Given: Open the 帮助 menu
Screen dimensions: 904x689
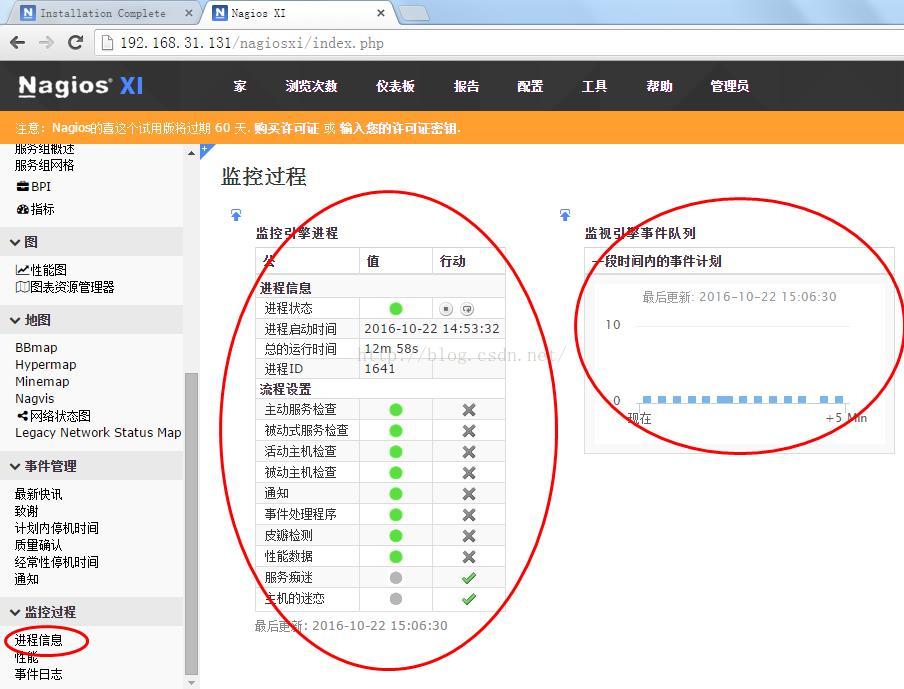Looking at the screenshot, I should 660,86.
